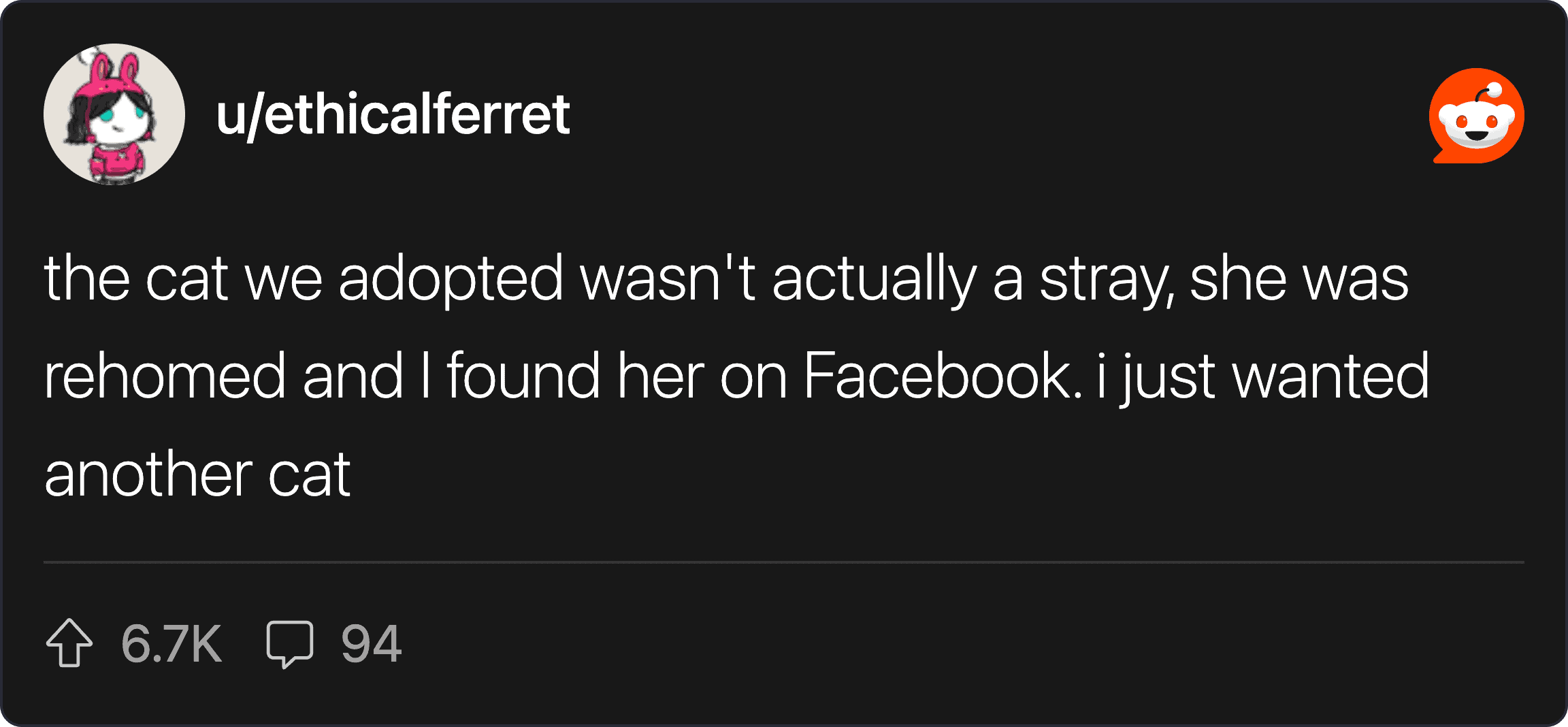Image resolution: width=1568 pixels, height=727 pixels.
Task: Click the words "she was" in the post
Action: (x=1298, y=279)
